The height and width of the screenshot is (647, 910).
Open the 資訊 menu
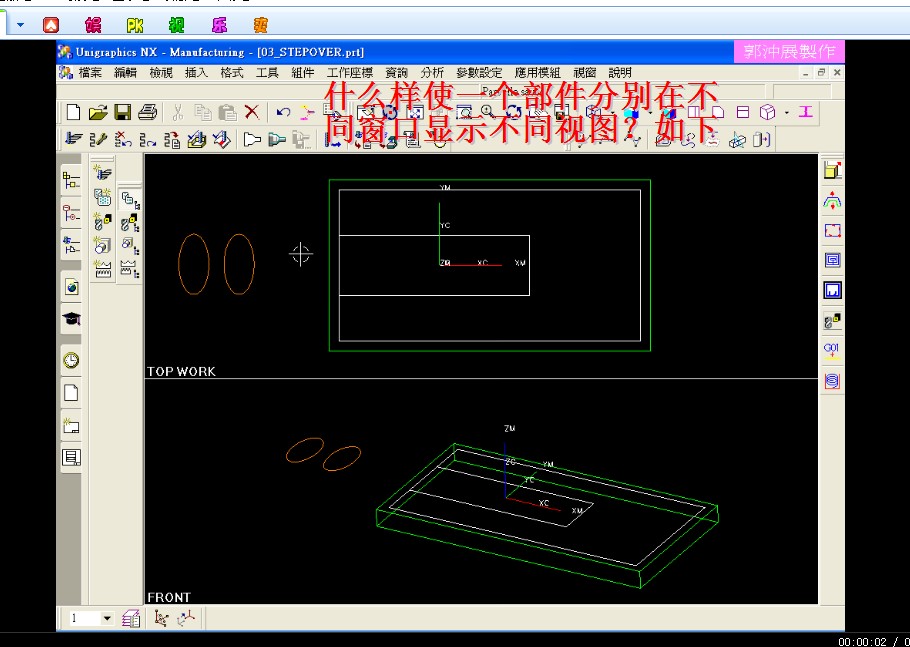[396, 73]
